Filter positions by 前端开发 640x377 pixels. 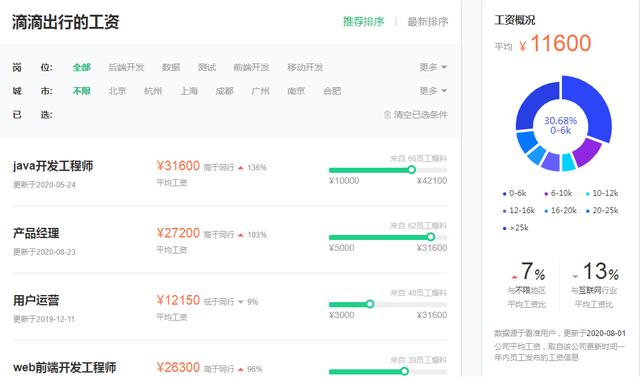pos(251,67)
